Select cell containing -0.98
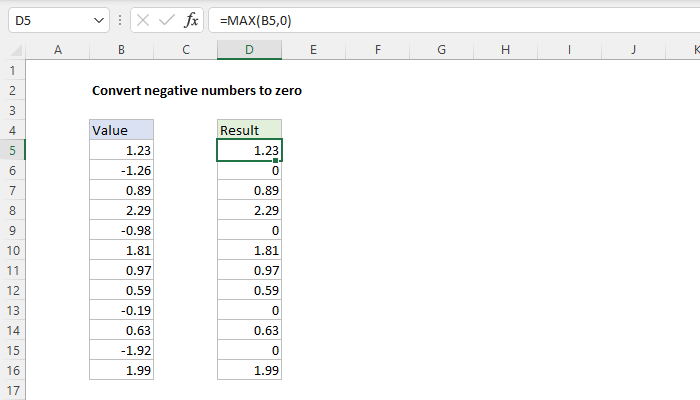The image size is (700, 400). 121,230
